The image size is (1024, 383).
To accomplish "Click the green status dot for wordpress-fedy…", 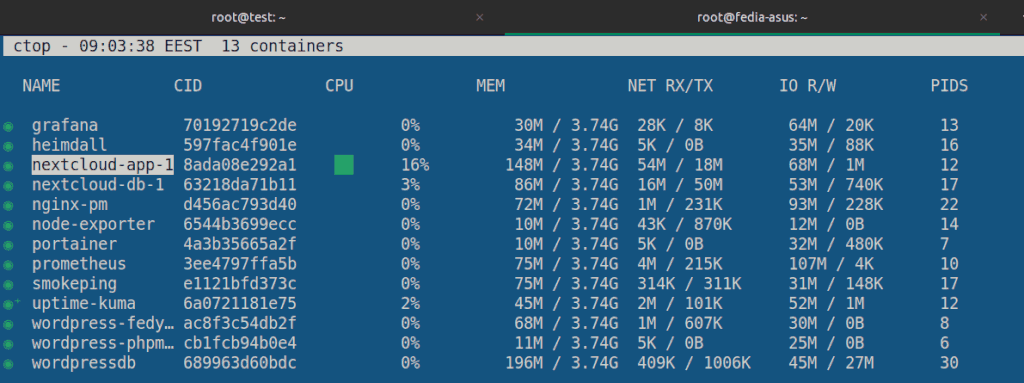I will (8, 325).
